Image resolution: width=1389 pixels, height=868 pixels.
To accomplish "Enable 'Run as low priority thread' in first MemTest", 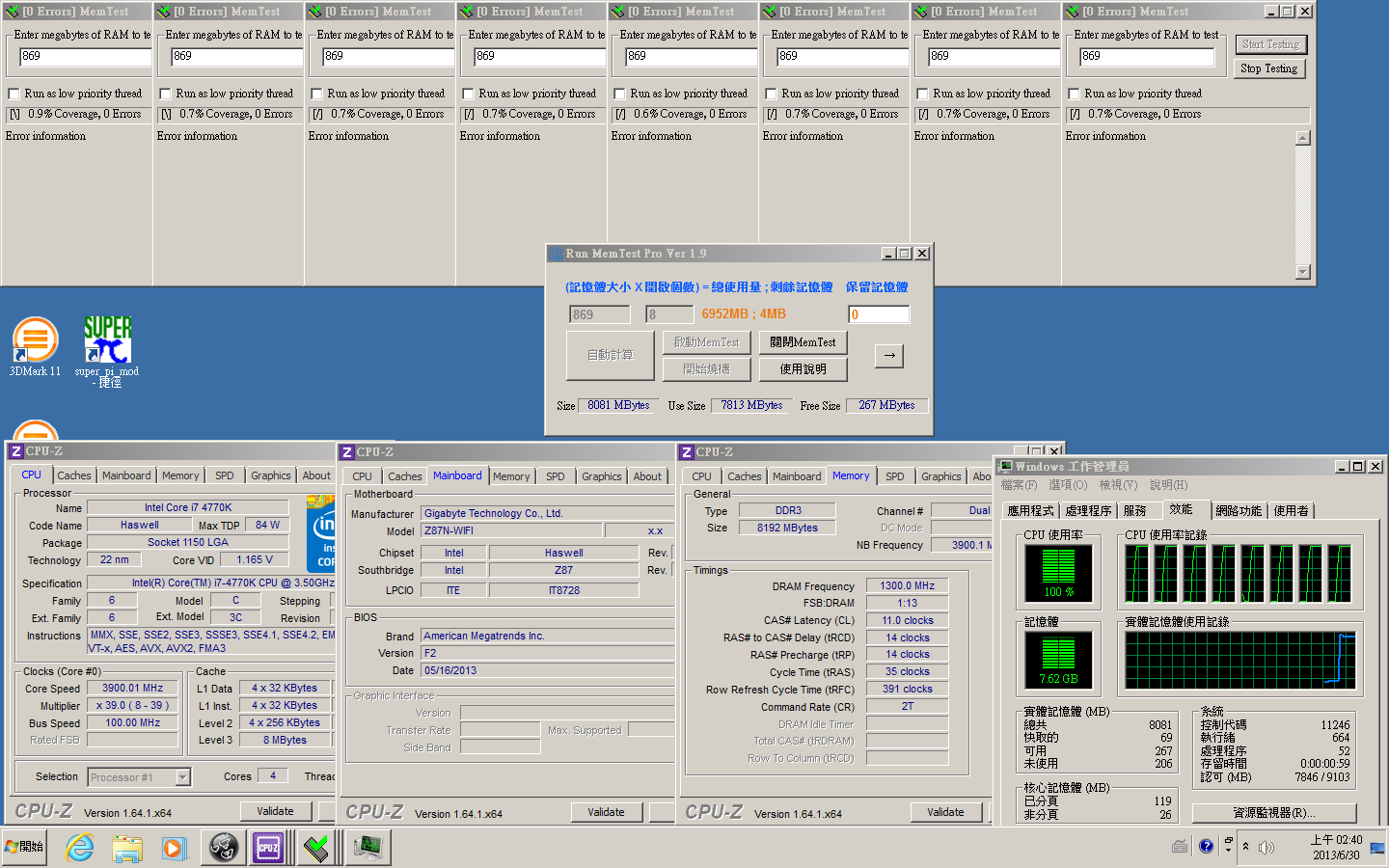I will click(x=14, y=94).
